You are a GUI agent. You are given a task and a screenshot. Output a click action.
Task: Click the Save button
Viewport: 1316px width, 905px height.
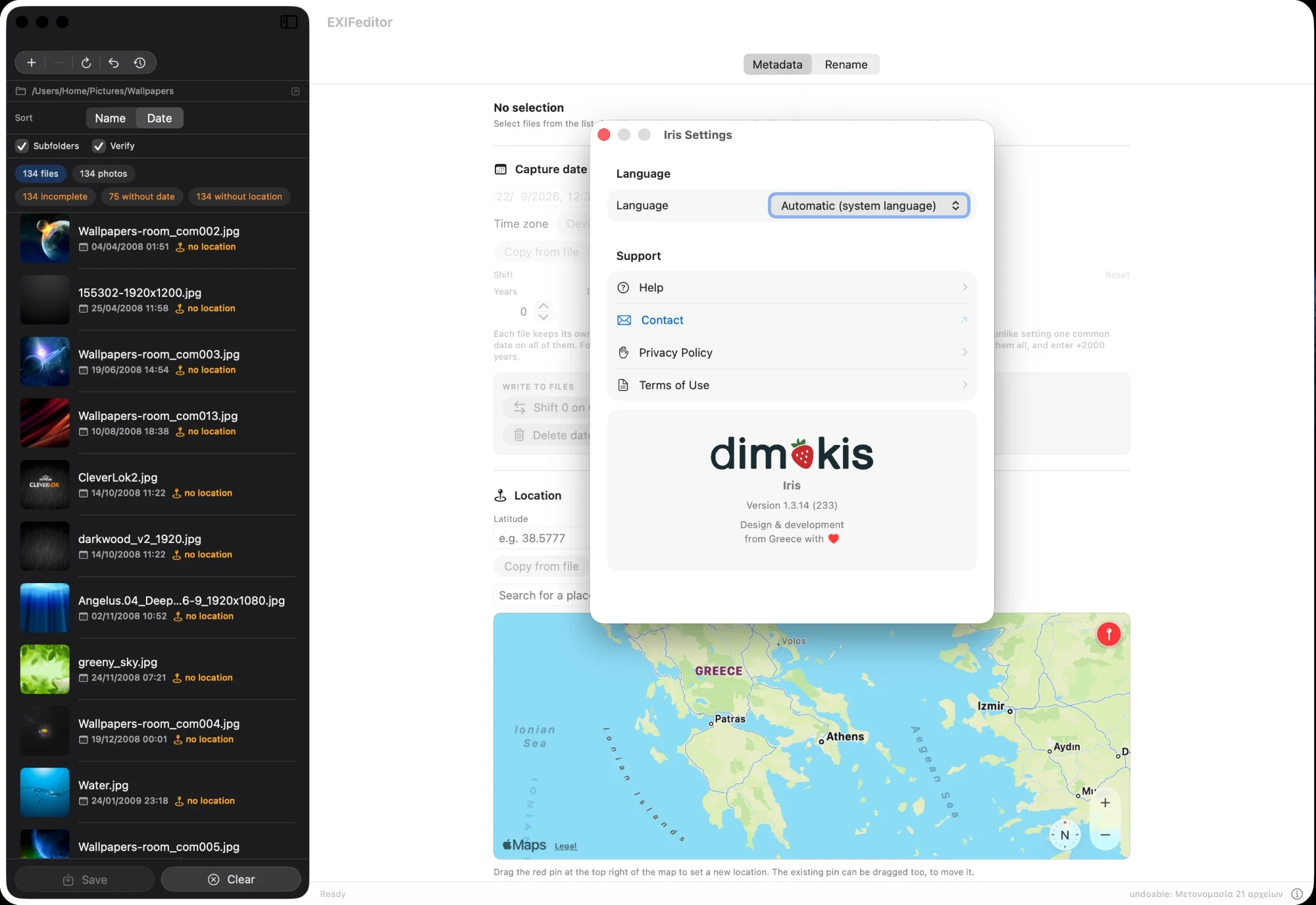84,879
